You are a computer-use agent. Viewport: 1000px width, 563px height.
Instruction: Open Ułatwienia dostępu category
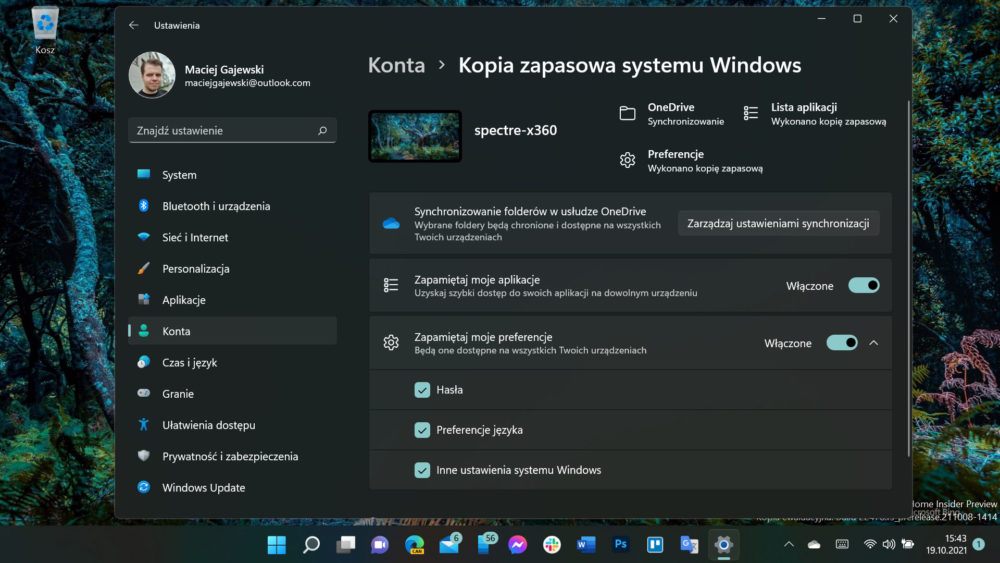[232, 425]
